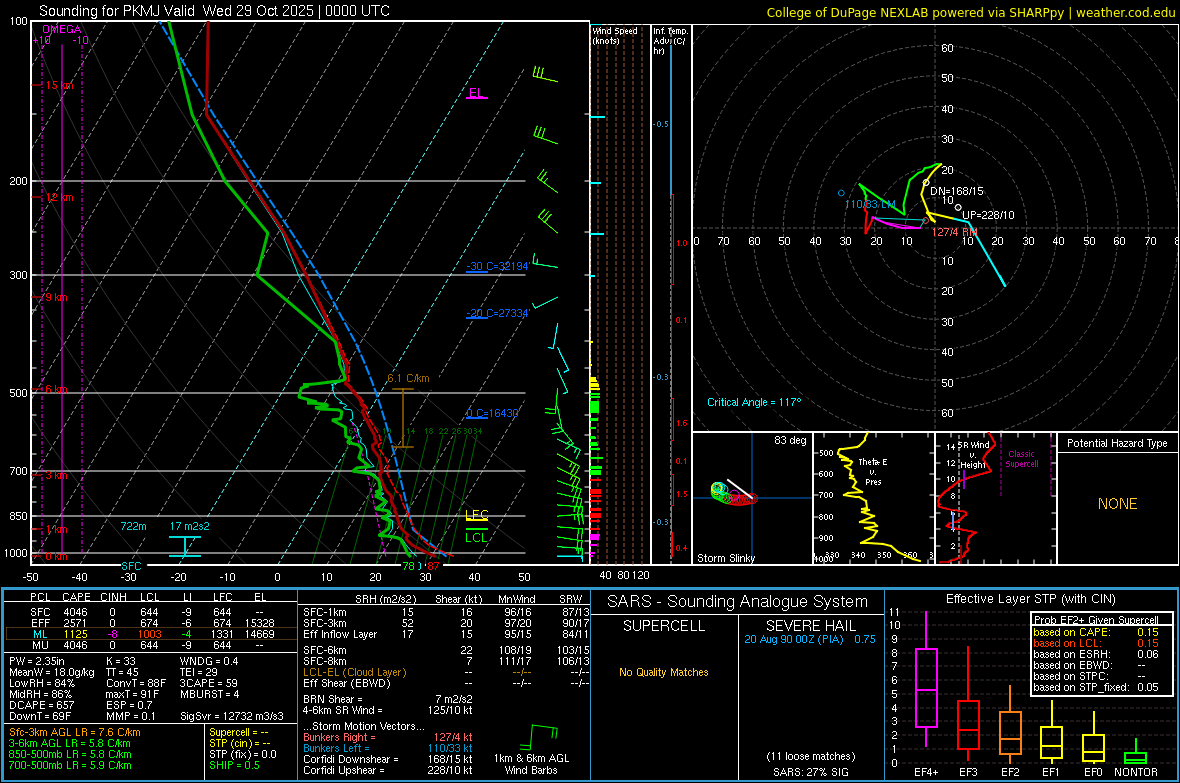The width and height of the screenshot is (1180, 783).
Task: Click the 83 deg slinky tilt value
Action: coord(790,440)
